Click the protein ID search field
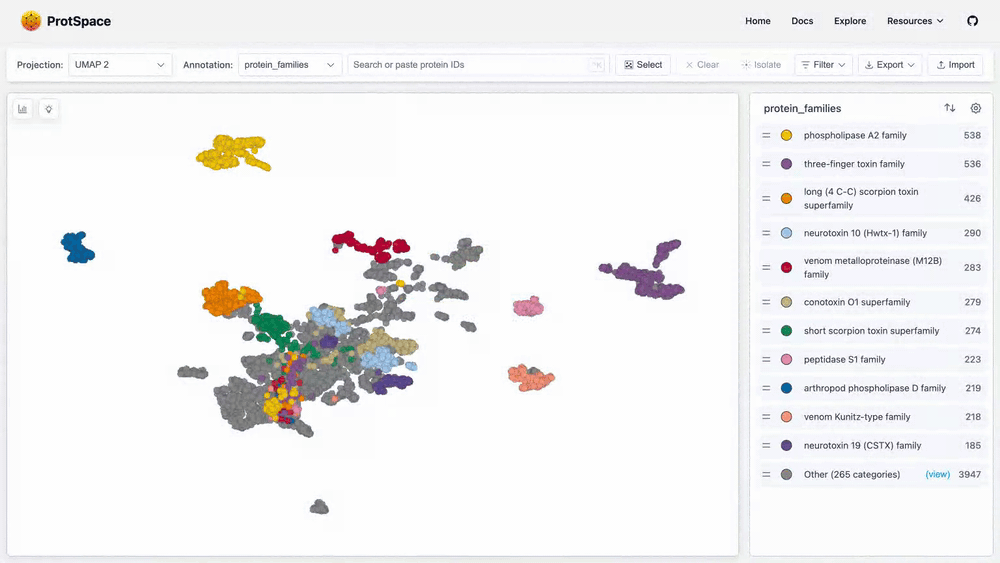Viewport: 1000px width, 563px height. click(468, 65)
